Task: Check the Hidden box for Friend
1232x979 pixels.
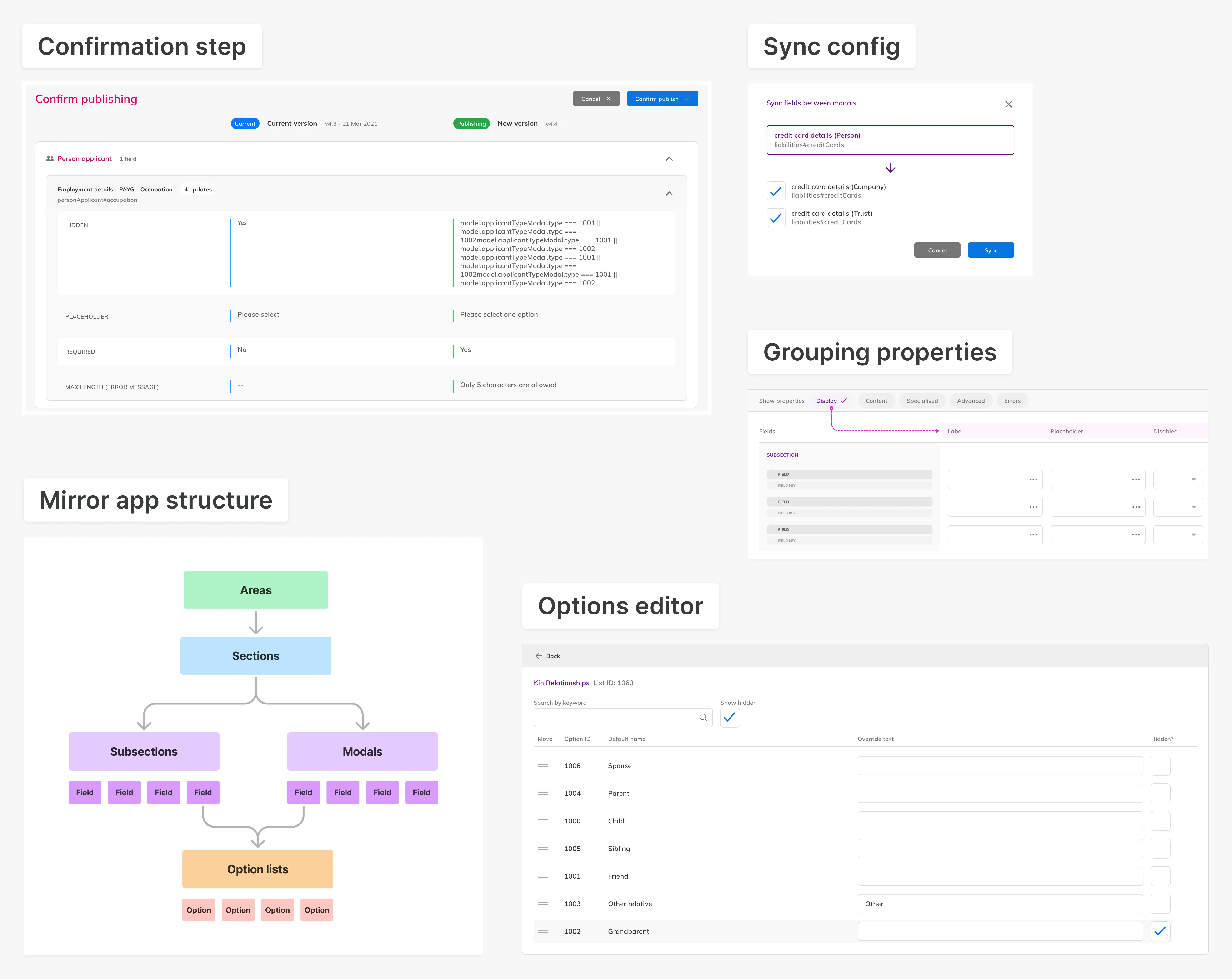Action: coord(1160,876)
